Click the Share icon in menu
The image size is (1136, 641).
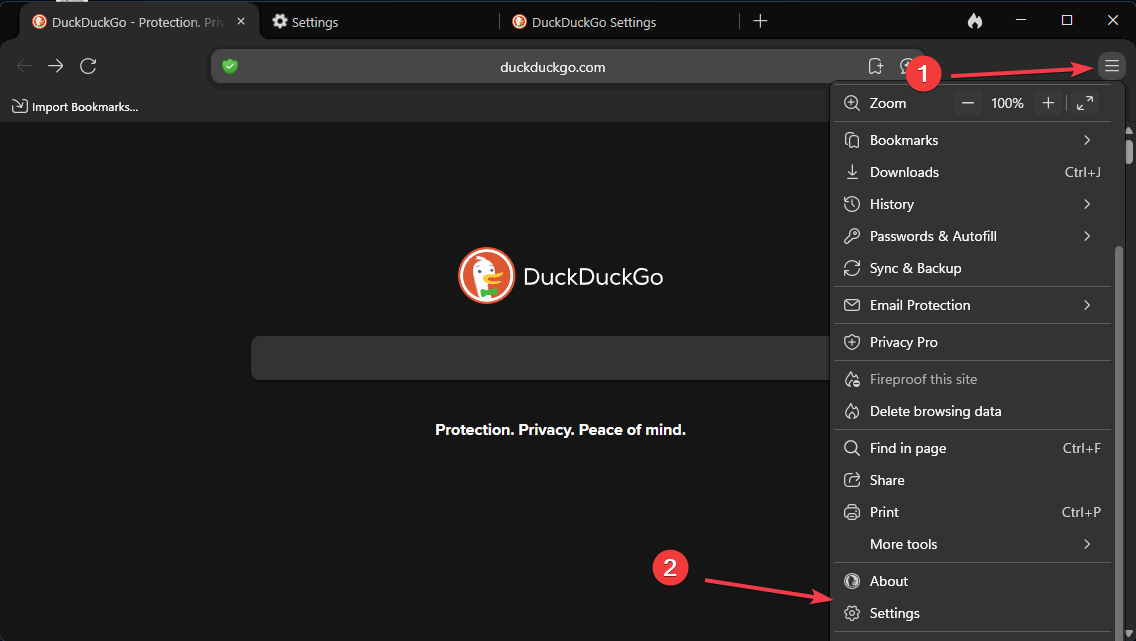point(852,480)
